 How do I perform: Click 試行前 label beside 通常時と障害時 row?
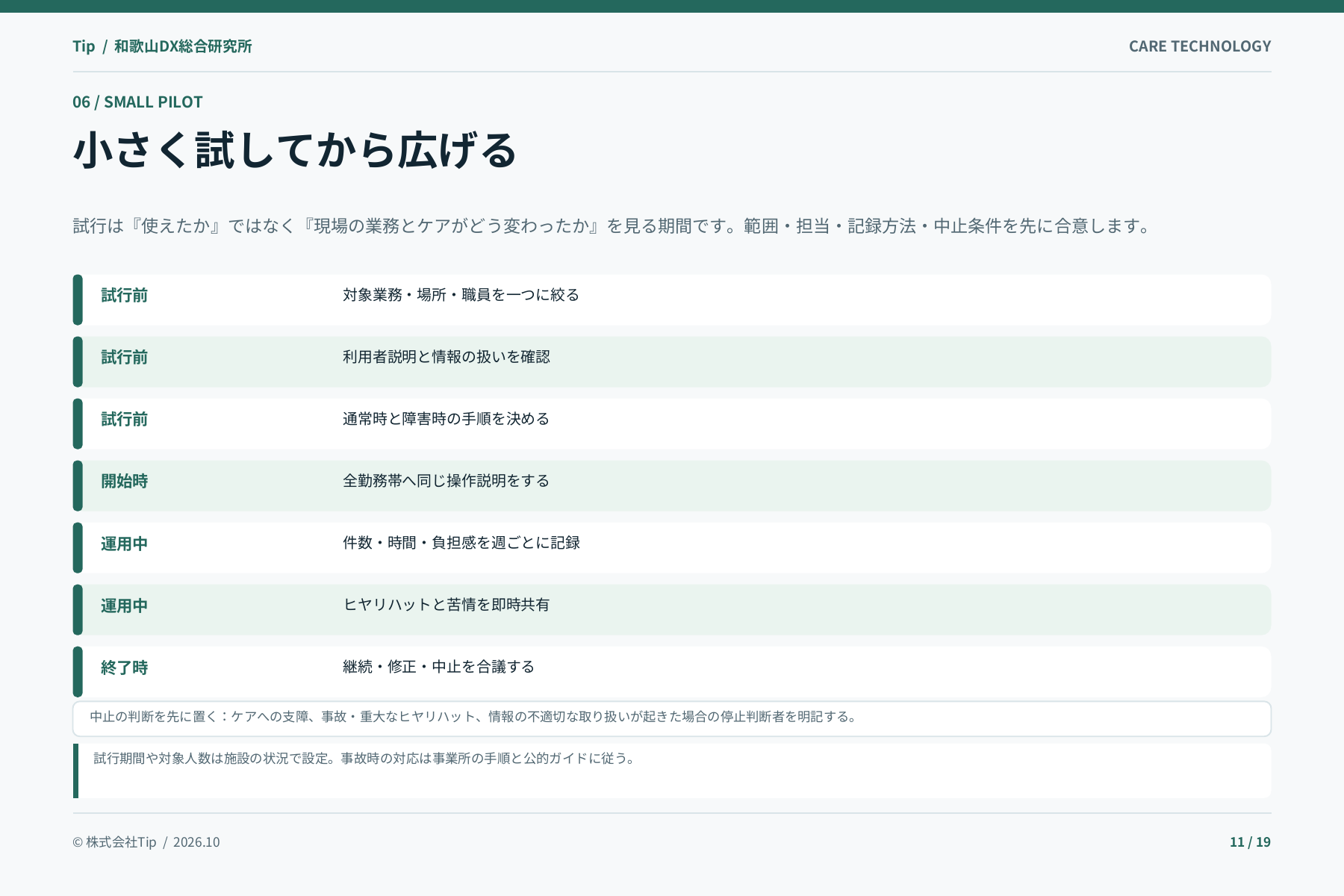(124, 420)
